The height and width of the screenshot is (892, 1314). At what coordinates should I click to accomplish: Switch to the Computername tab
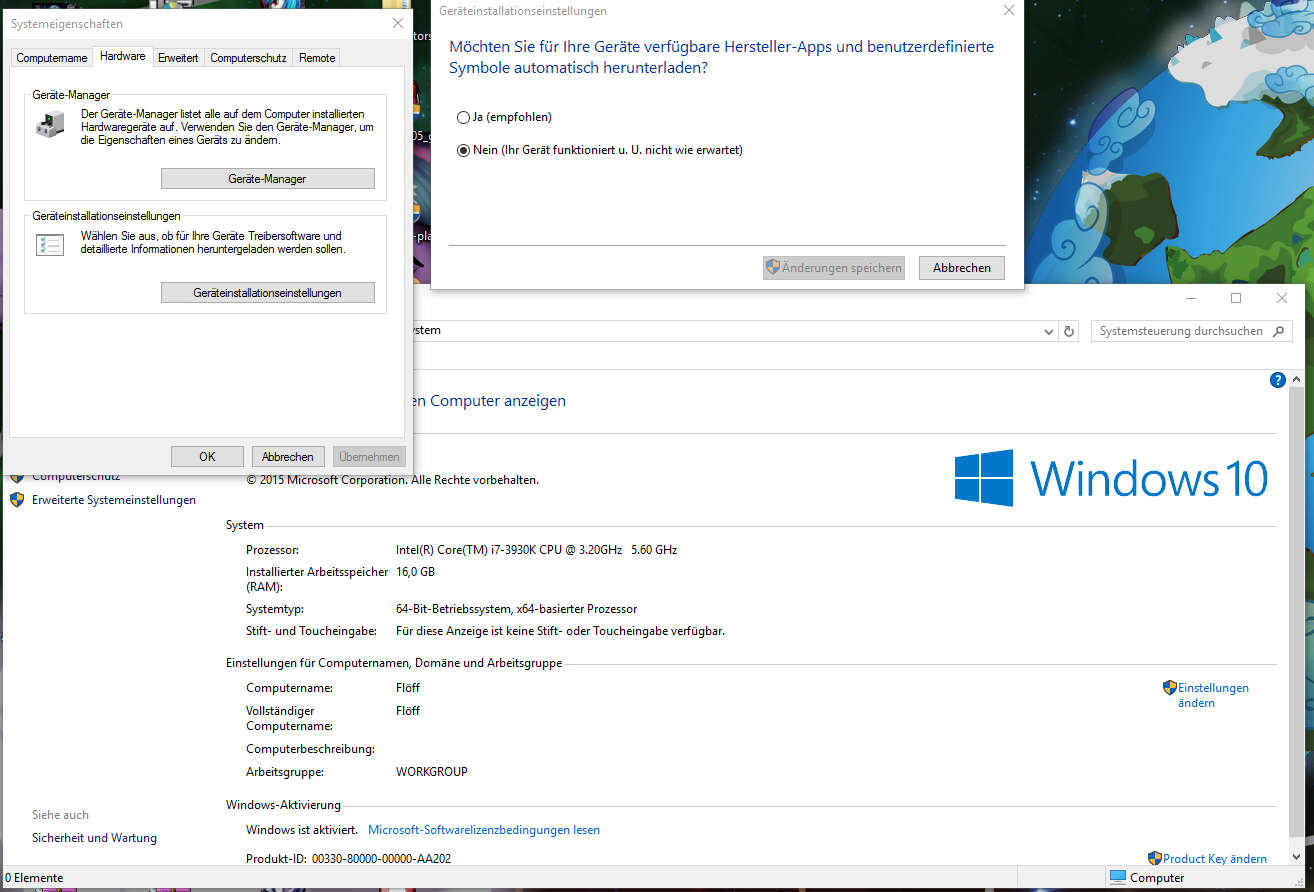point(52,58)
